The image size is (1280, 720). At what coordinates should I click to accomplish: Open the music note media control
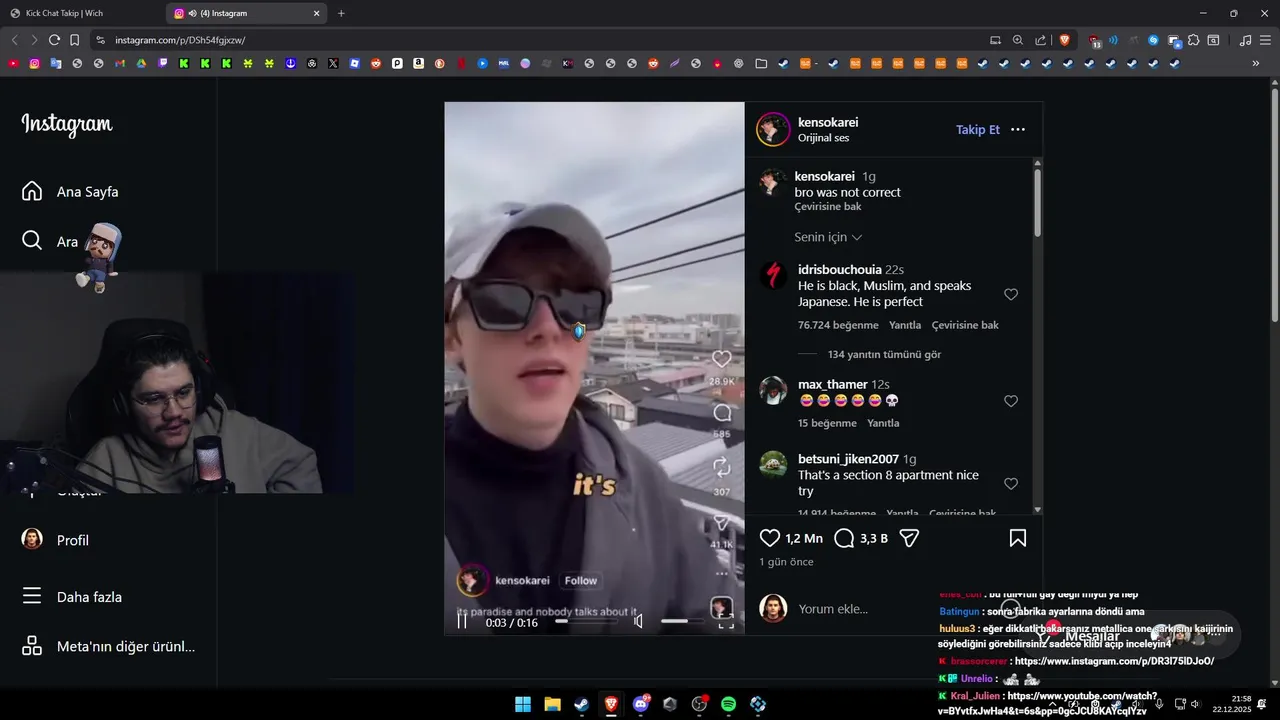pos(1245,40)
